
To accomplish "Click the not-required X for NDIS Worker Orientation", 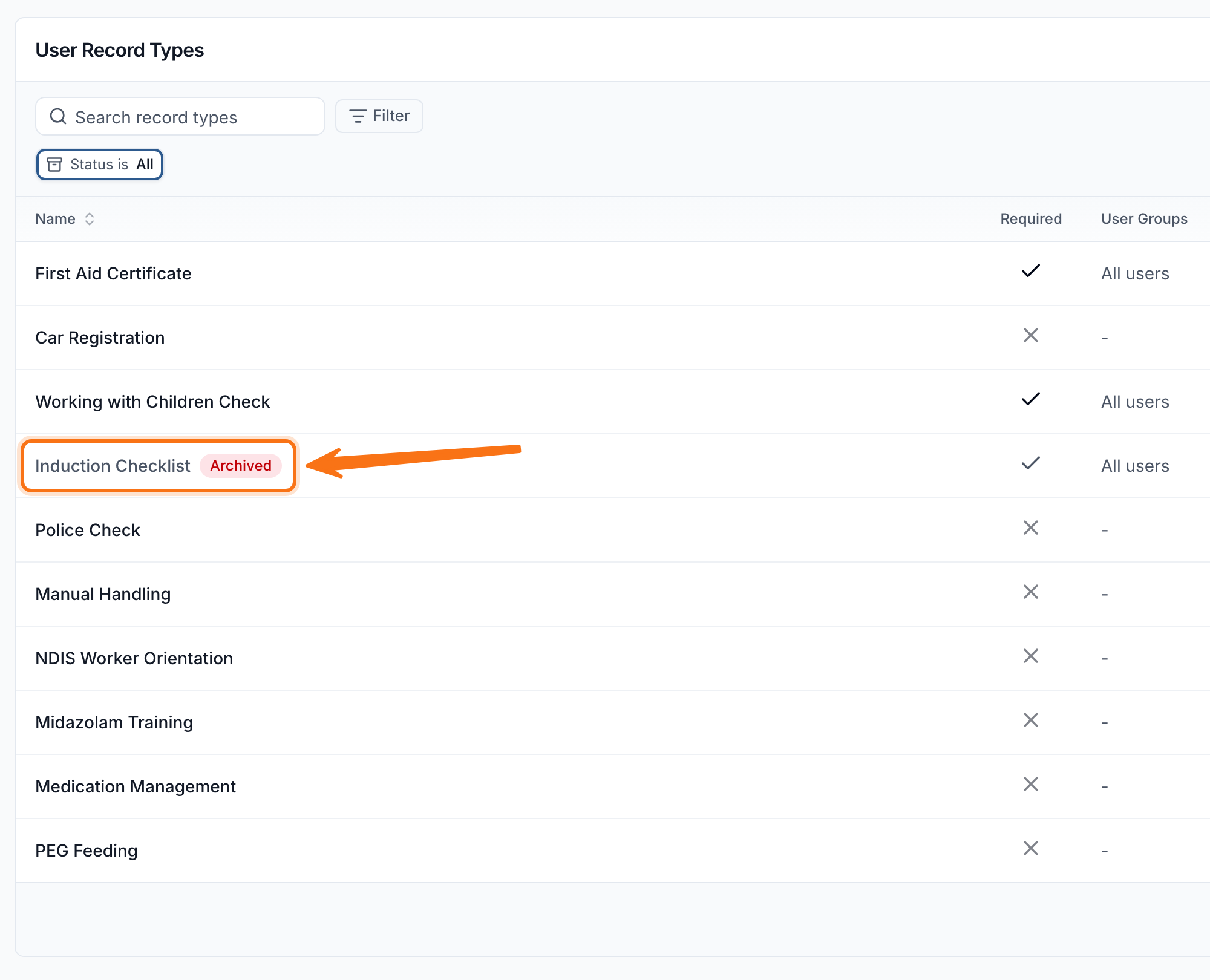I will [x=1031, y=656].
